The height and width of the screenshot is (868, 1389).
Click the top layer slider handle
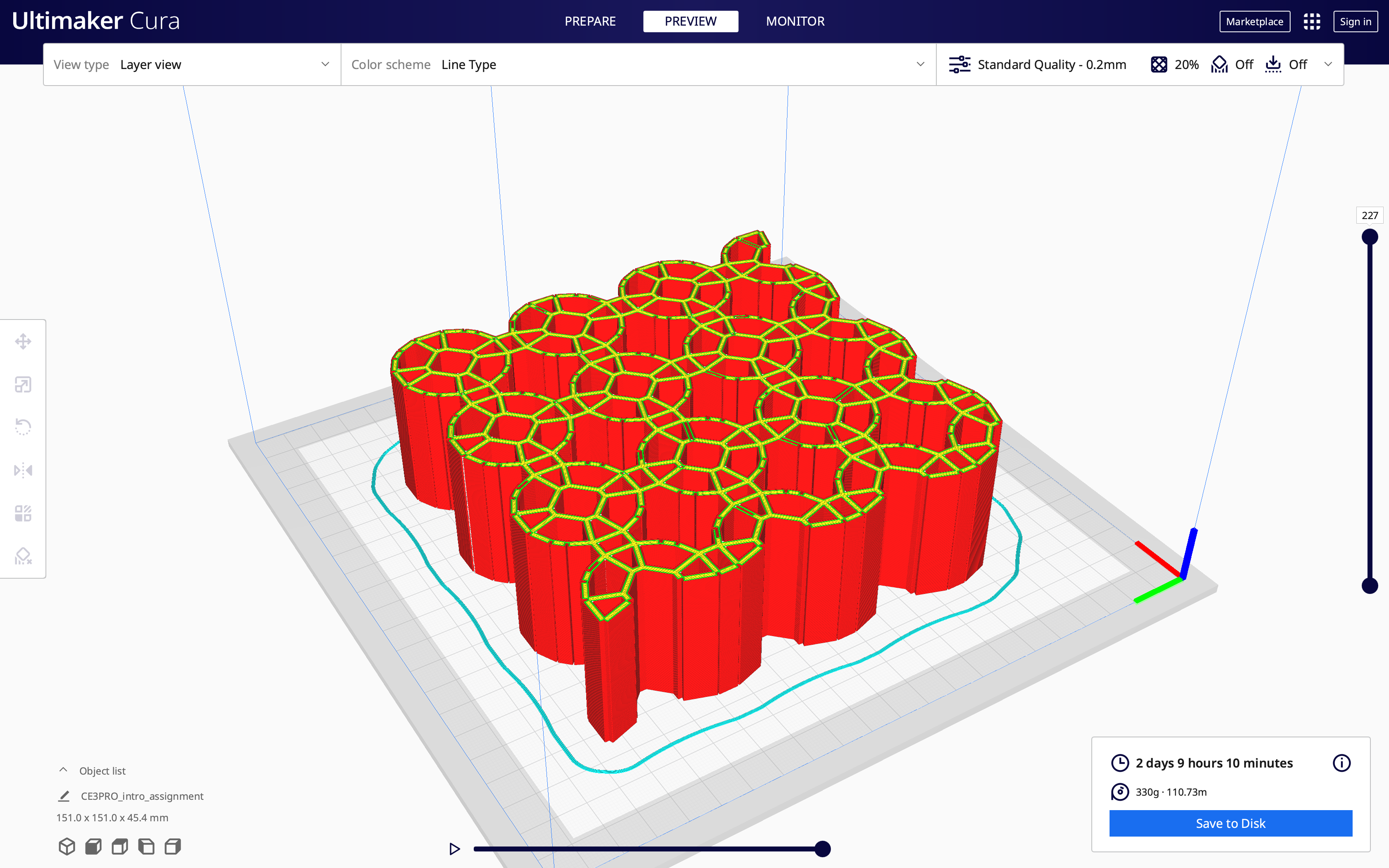tap(1370, 236)
